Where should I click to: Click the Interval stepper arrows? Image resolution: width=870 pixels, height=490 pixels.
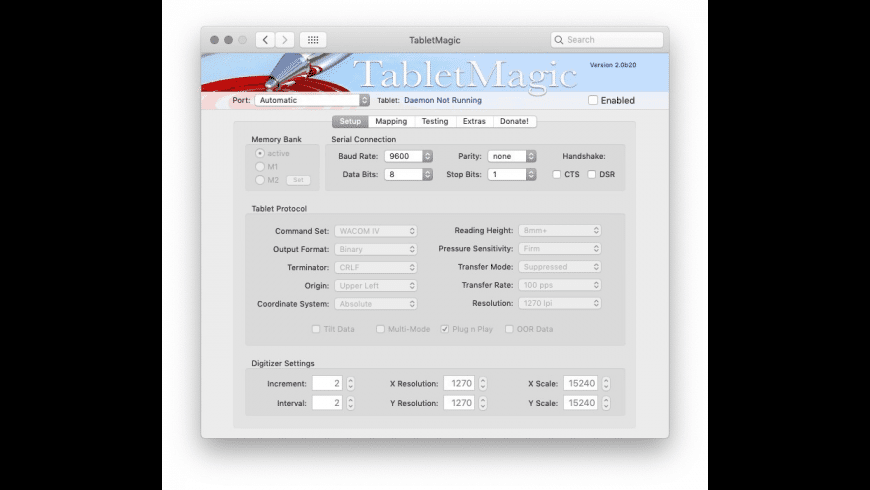click(351, 403)
